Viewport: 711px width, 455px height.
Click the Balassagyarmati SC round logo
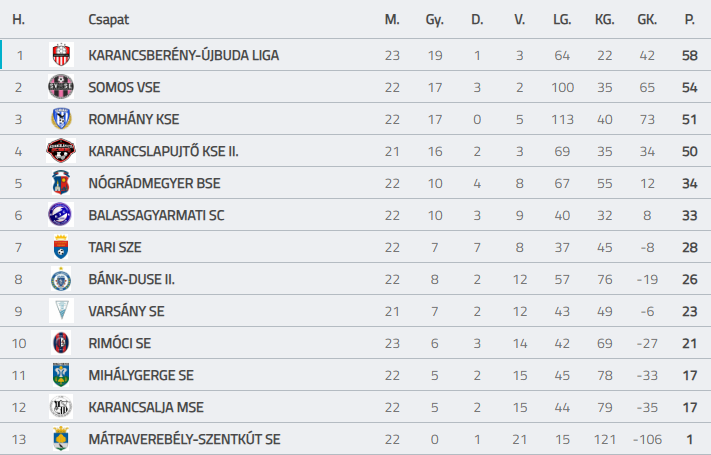[x=61, y=215]
